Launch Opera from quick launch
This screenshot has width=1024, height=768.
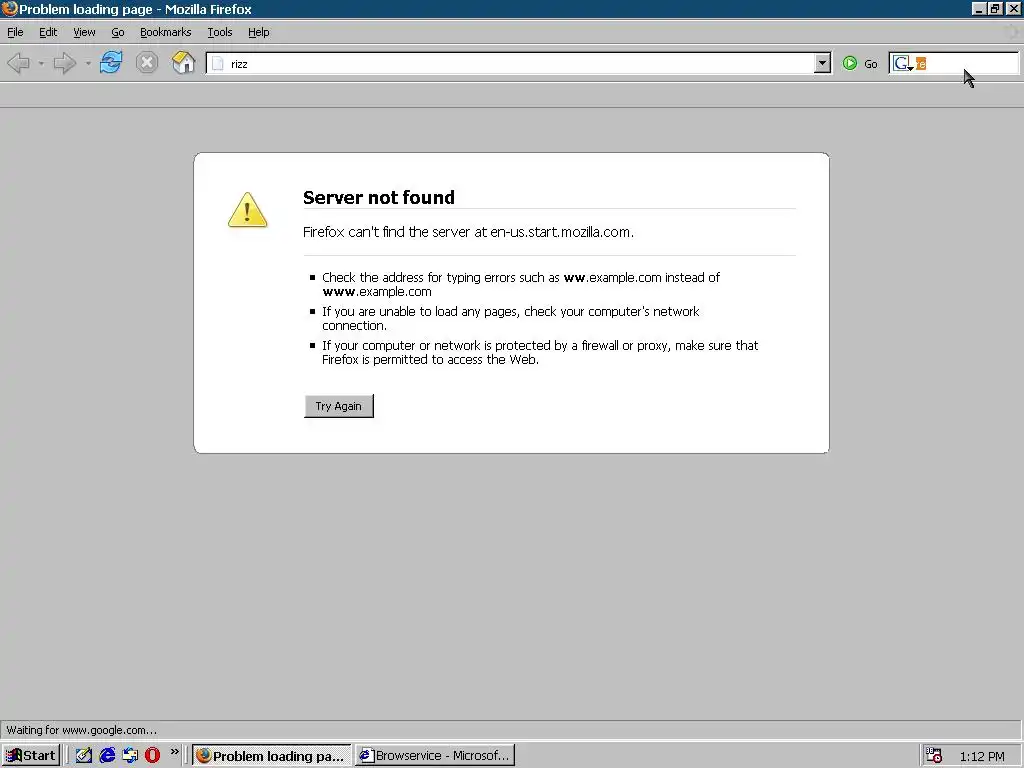pyautogui.click(x=153, y=756)
